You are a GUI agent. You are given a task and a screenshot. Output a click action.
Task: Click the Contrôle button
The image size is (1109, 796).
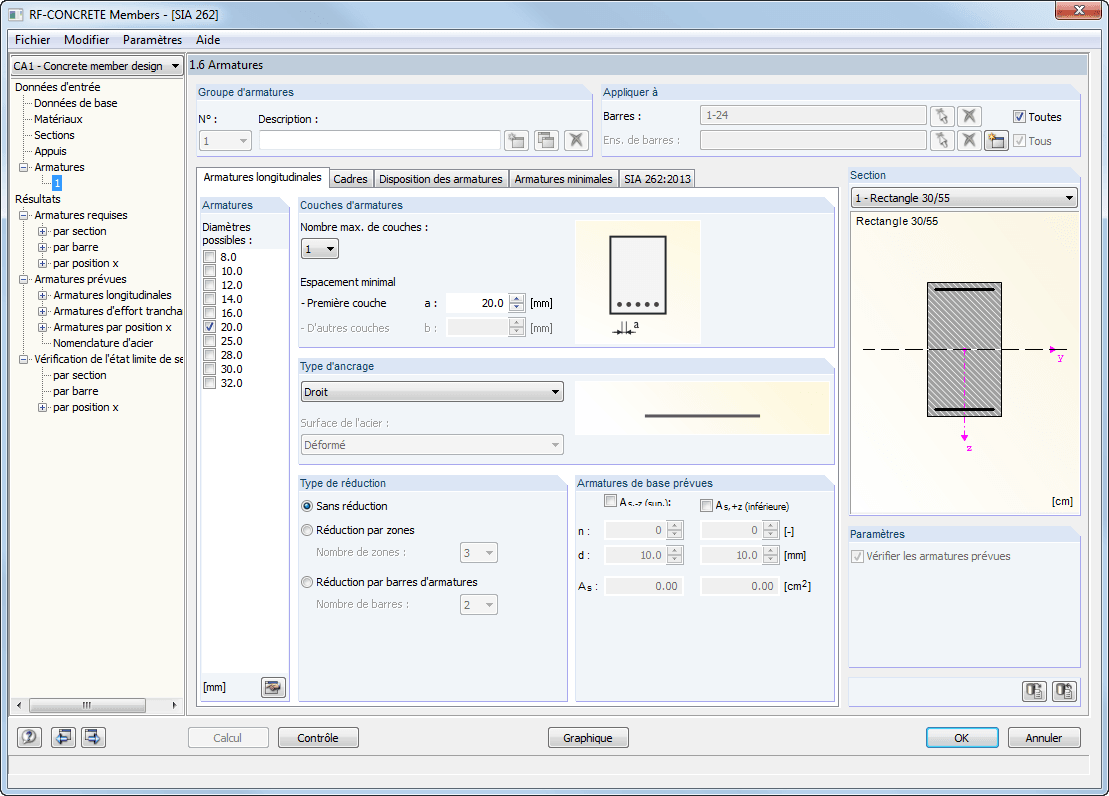318,738
